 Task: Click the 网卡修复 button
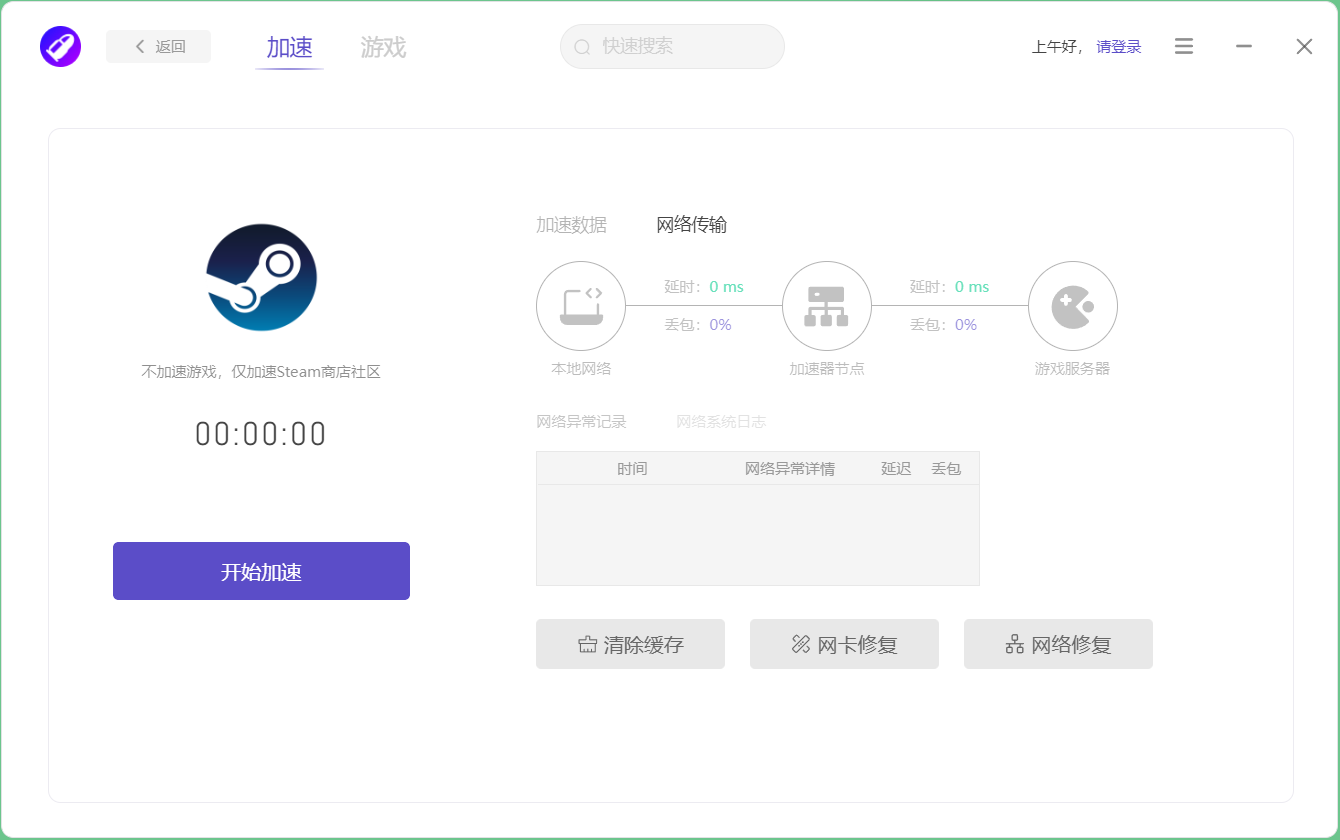tap(844, 644)
